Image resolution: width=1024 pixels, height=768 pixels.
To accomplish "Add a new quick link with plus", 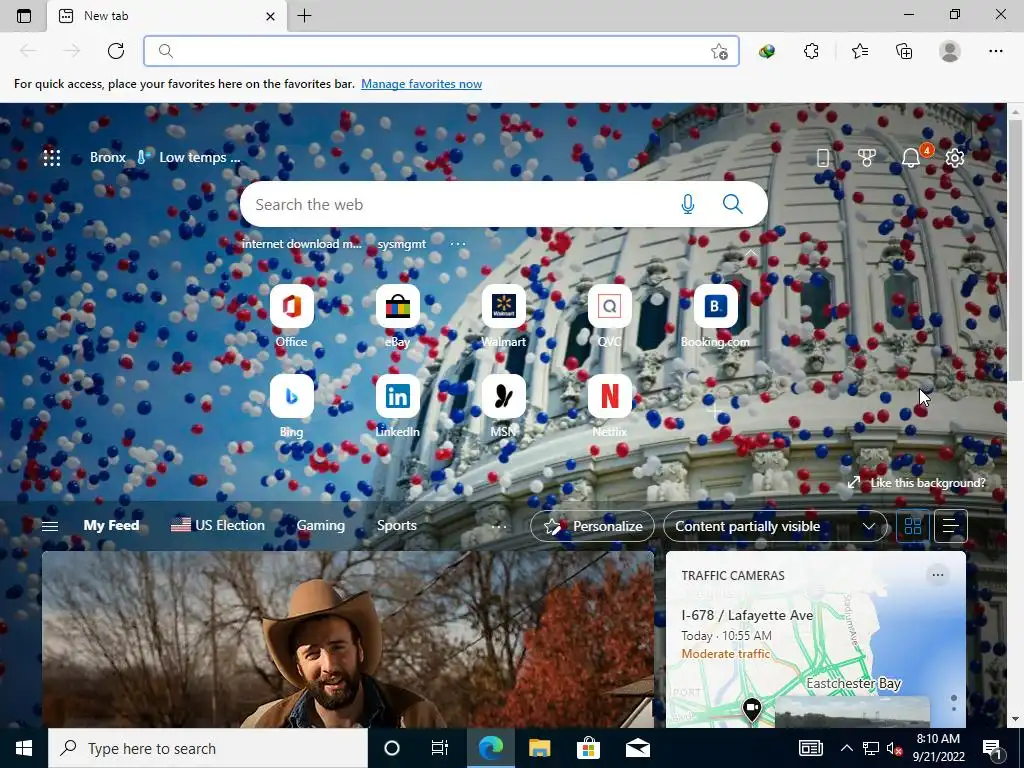I will click(715, 409).
